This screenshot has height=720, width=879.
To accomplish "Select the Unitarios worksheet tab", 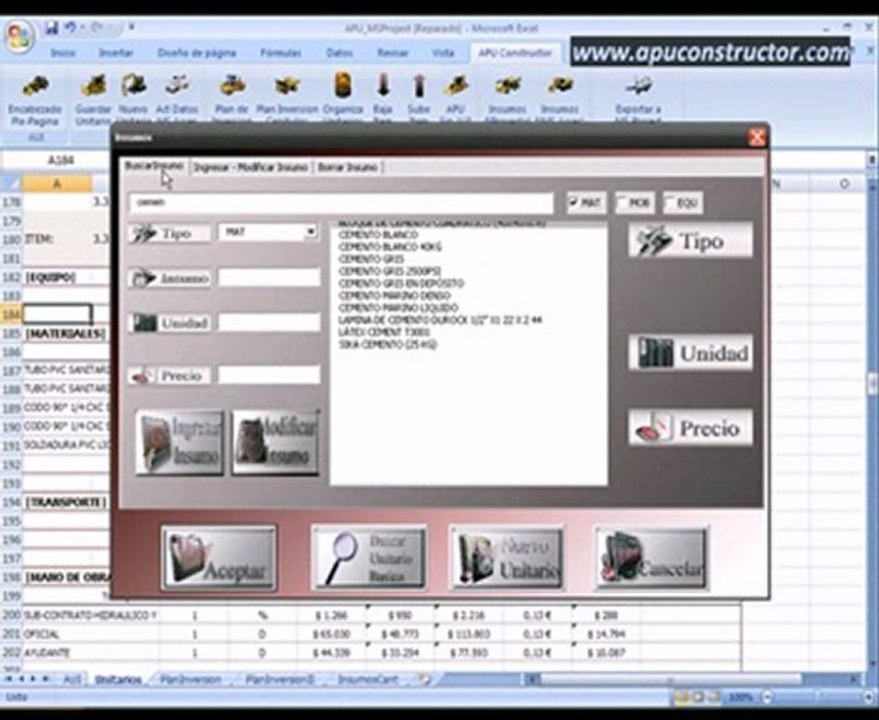I will [118, 680].
